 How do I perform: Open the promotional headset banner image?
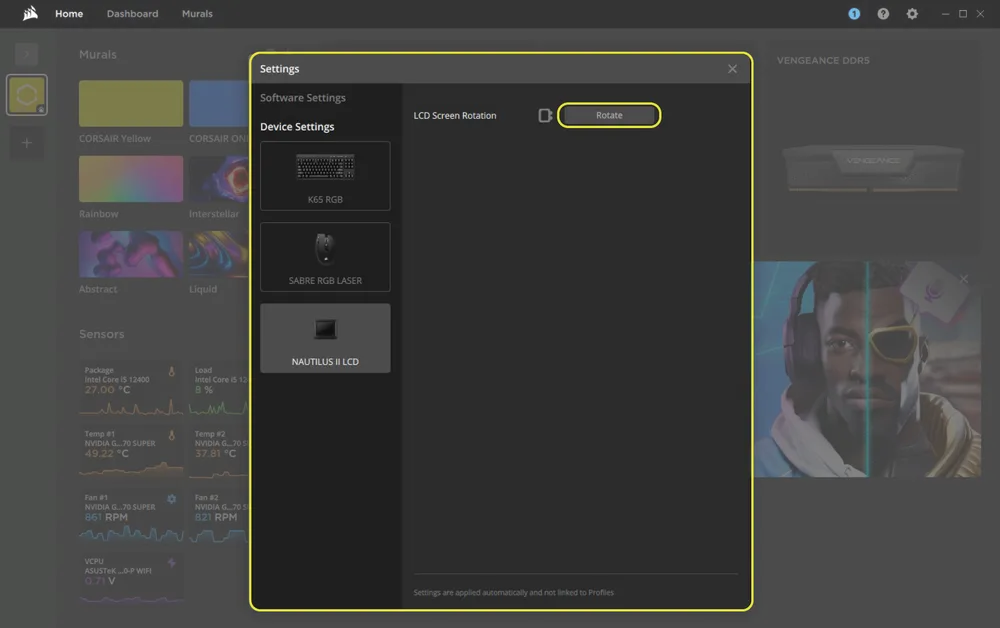coord(867,369)
